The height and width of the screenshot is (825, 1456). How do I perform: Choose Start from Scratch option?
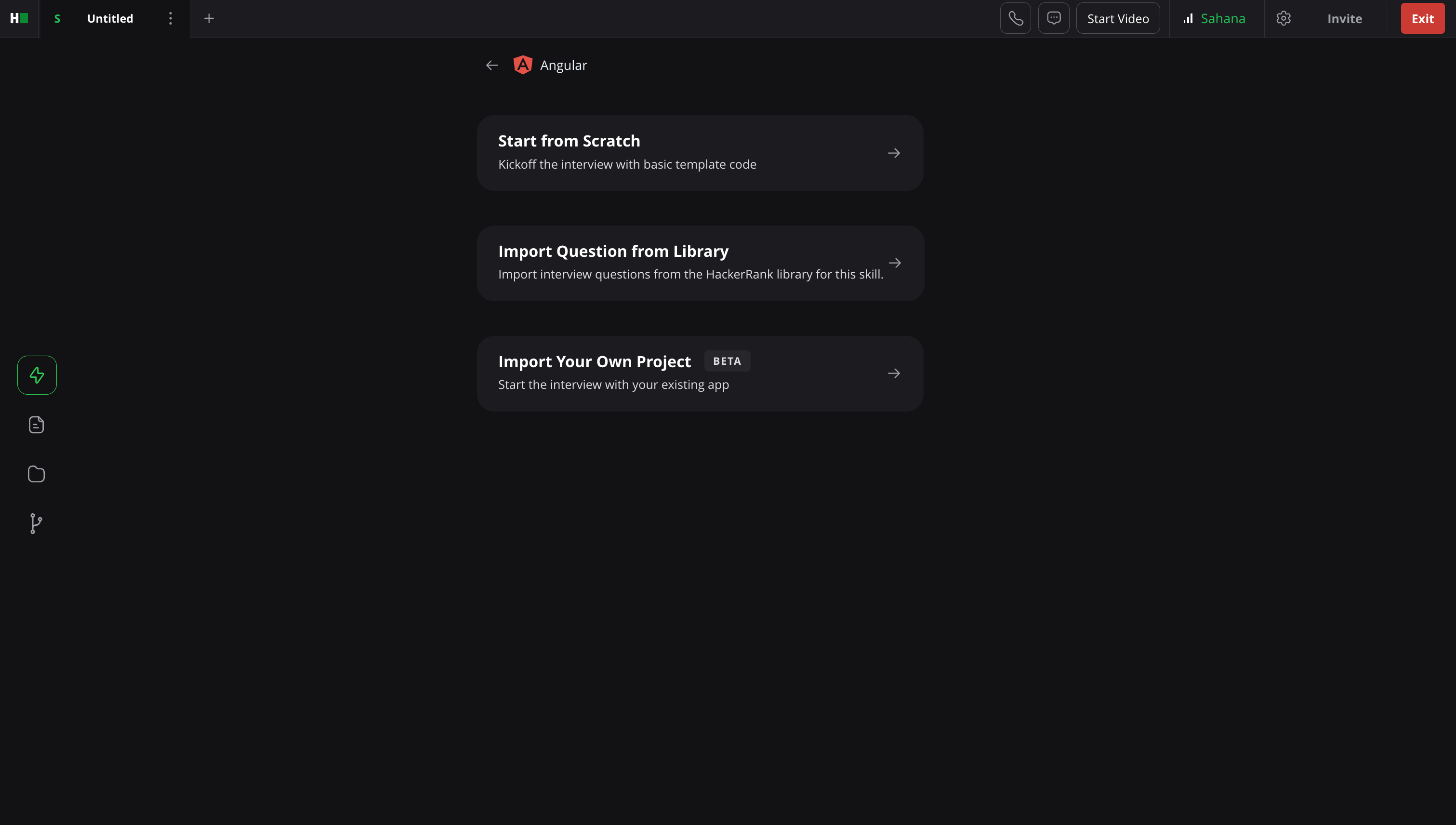700,153
